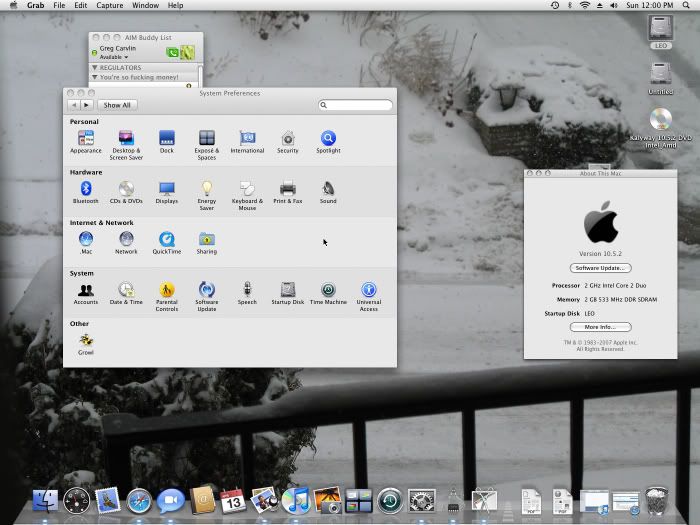Collapse the "You're so fucking money!" group
The height and width of the screenshot is (525, 700).
point(95,77)
